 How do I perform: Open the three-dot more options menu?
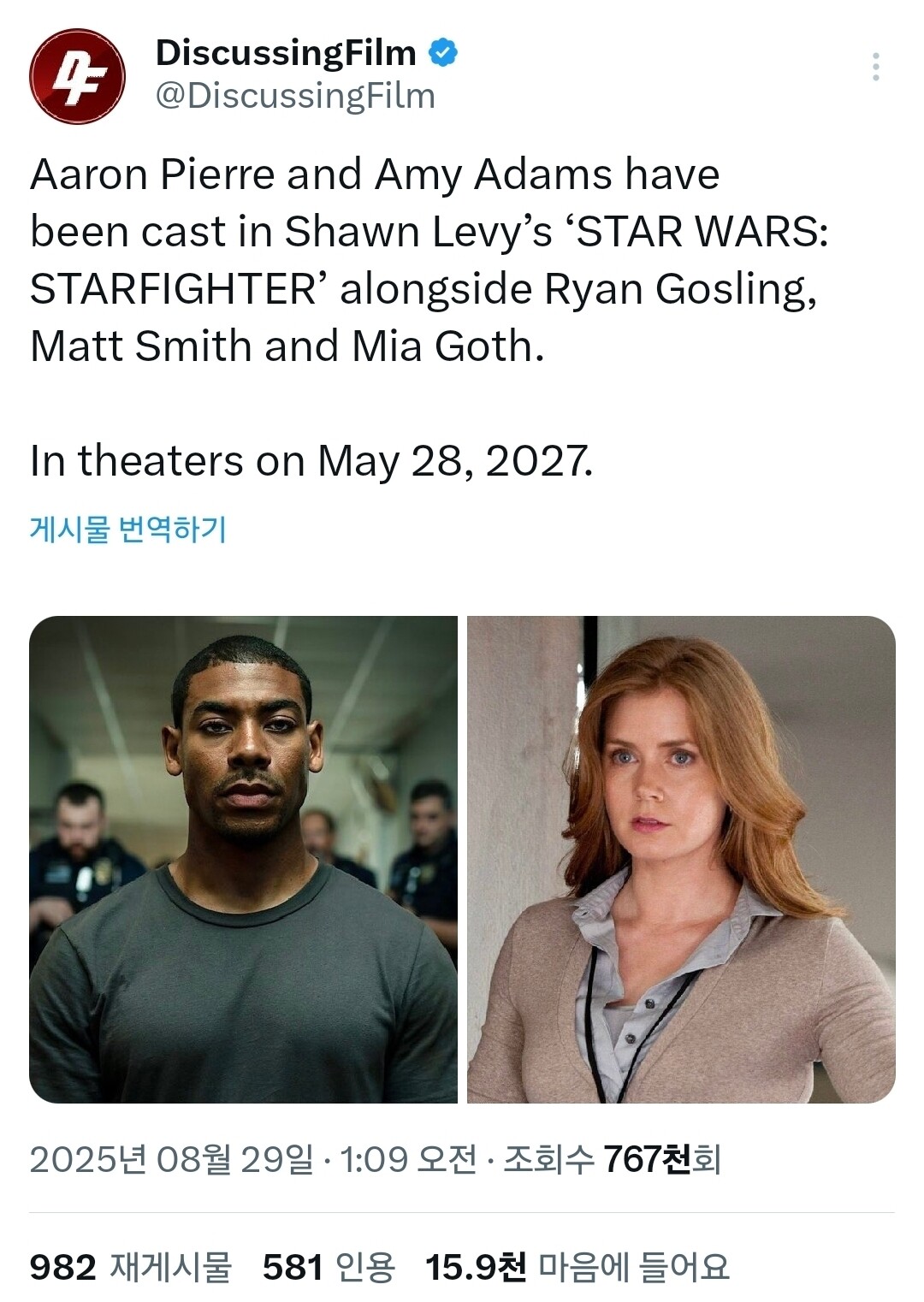pyautogui.click(x=875, y=67)
